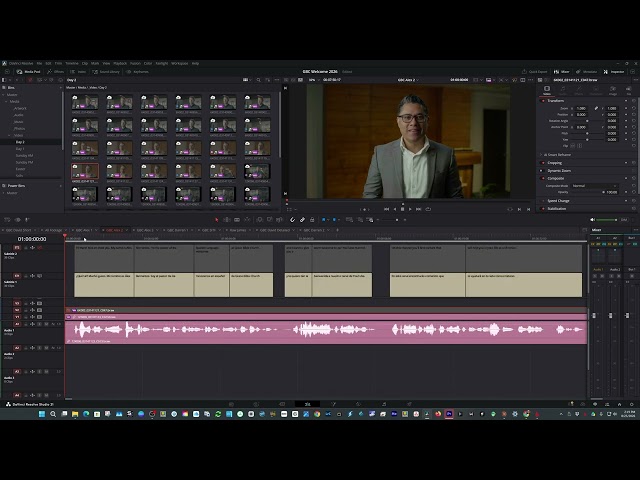The image size is (640, 480).
Task: Reset the Transform section with reset icon
Action: [x=634, y=100]
